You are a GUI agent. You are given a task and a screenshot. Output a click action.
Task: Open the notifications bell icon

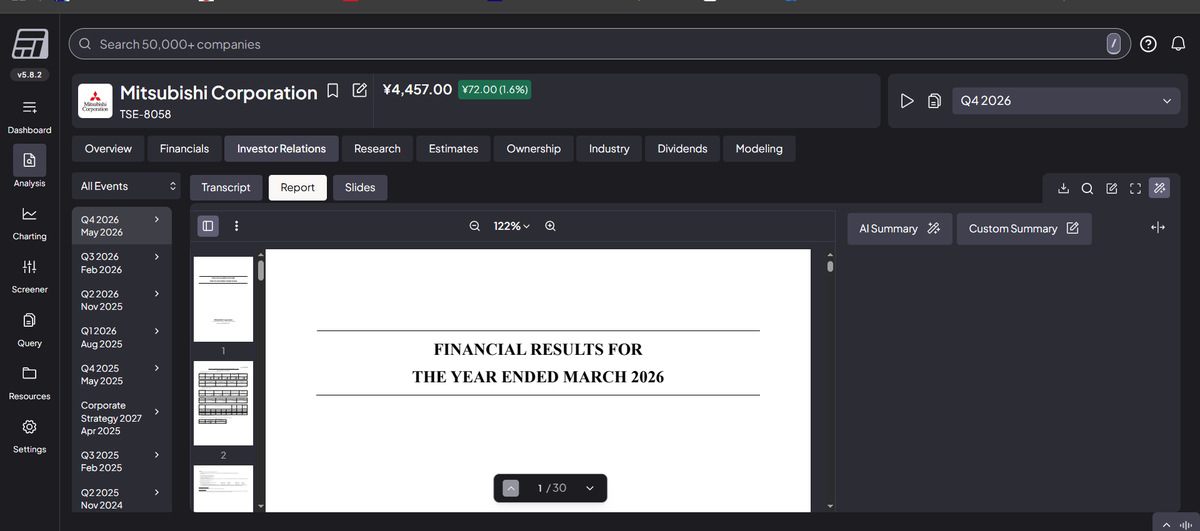pos(1178,44)
